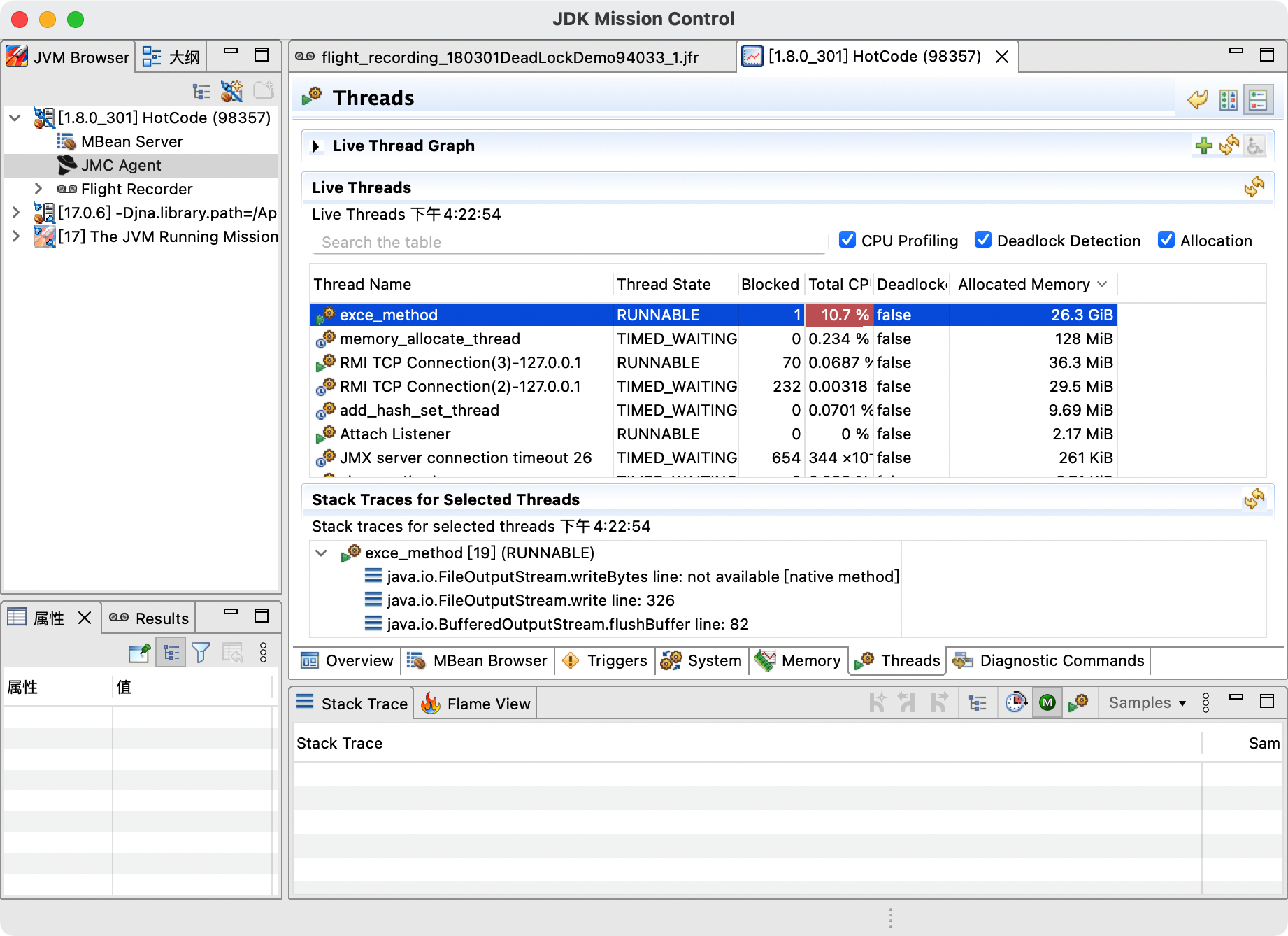This screenshot has height=936, width=1288.
Task: Expand the [17.0.6] -Djna.library.path JVM node
Action: click(15, 213)
